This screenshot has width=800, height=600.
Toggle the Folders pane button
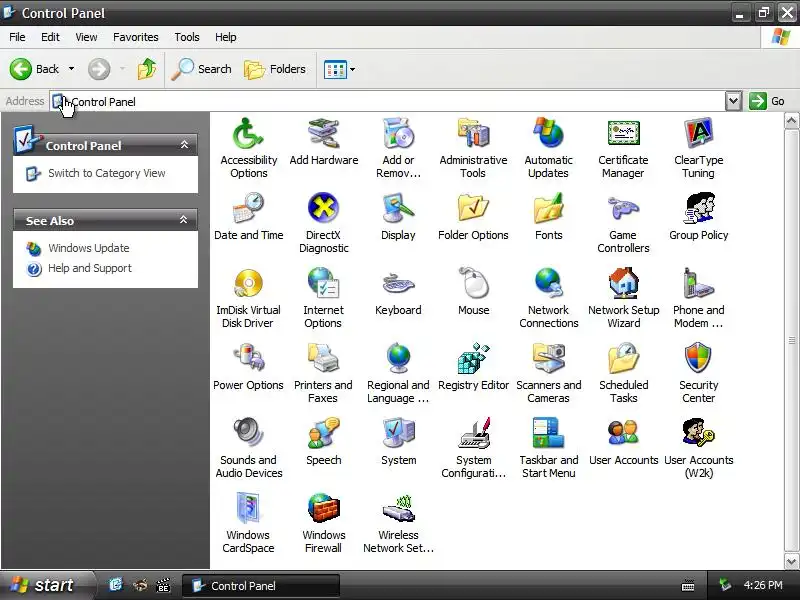click(x=275, y=69)
